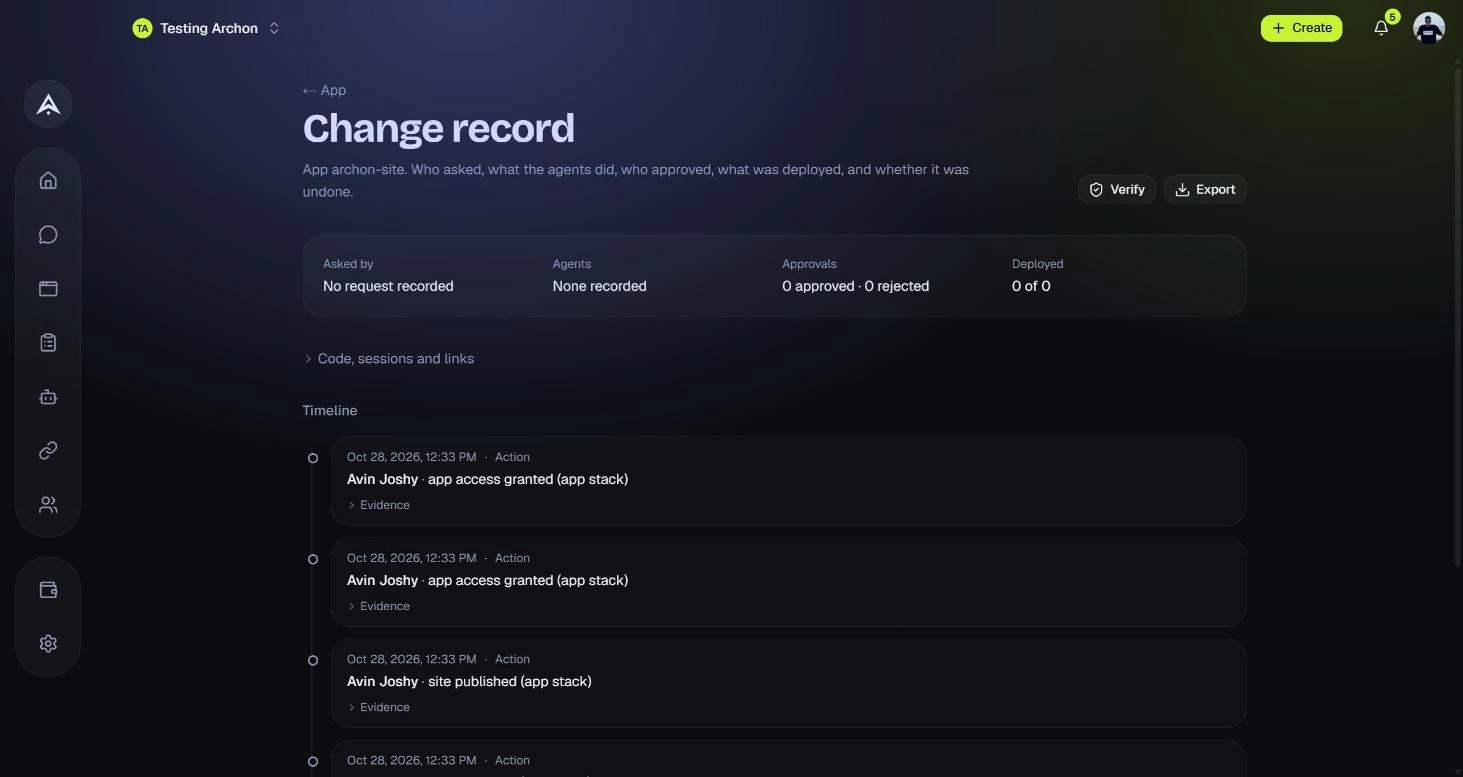Open the Testing Archon workspace switcher
This screenshot has width=1463, height=777.
coord(207,28)
